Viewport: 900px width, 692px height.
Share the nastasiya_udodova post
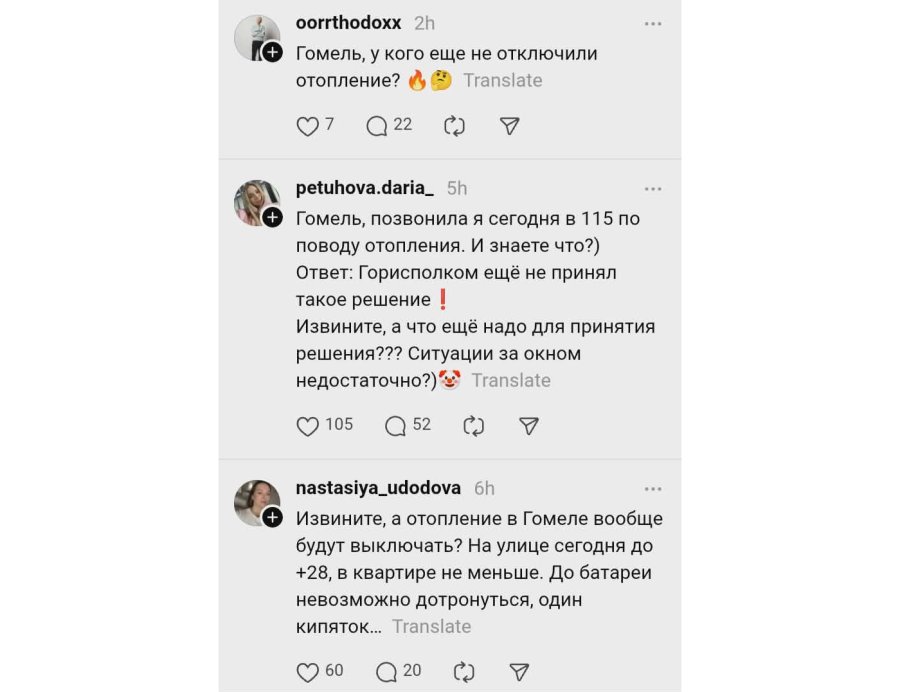point(519,672)
